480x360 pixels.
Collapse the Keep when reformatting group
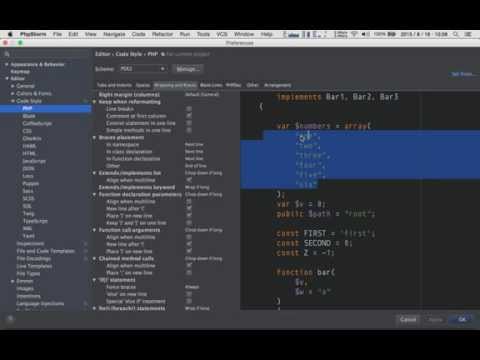(x=94, y=102)
